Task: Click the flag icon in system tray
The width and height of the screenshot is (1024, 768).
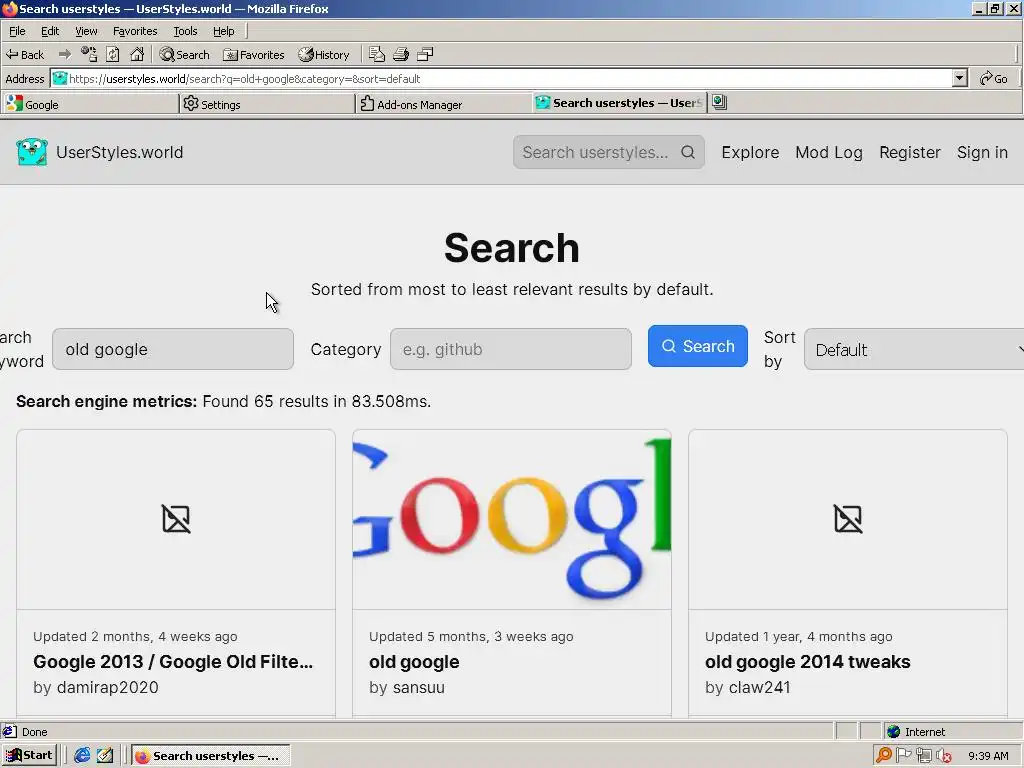Action: (904, 756)
